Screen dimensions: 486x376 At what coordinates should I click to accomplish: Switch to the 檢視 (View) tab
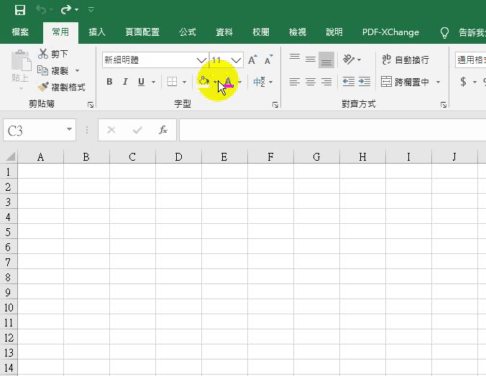(297, 32)
